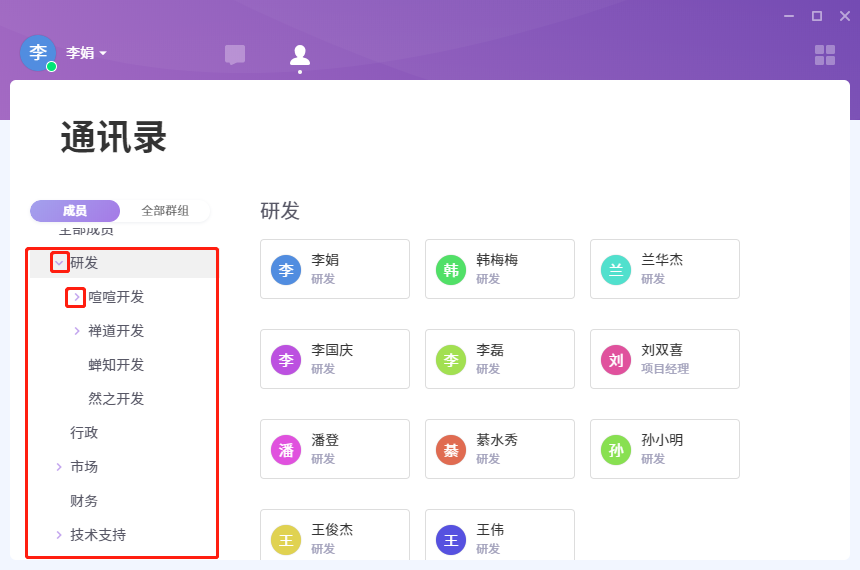
Task: Open the contacts person icon
Action: coord(300,55)
